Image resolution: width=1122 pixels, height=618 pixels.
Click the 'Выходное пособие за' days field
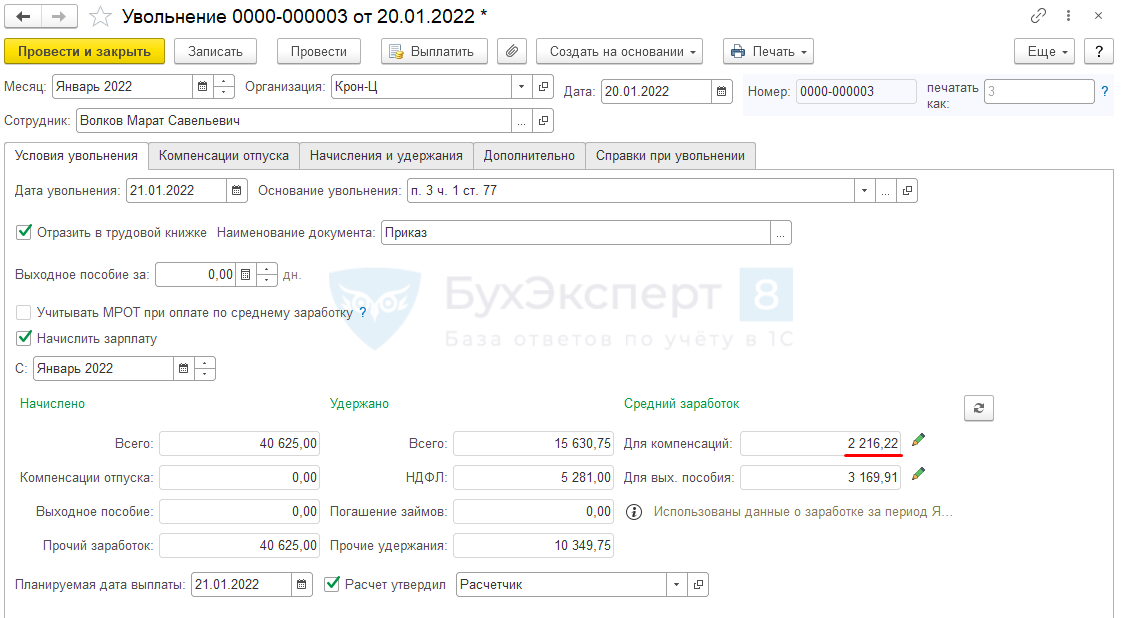(x=196, y=274)
